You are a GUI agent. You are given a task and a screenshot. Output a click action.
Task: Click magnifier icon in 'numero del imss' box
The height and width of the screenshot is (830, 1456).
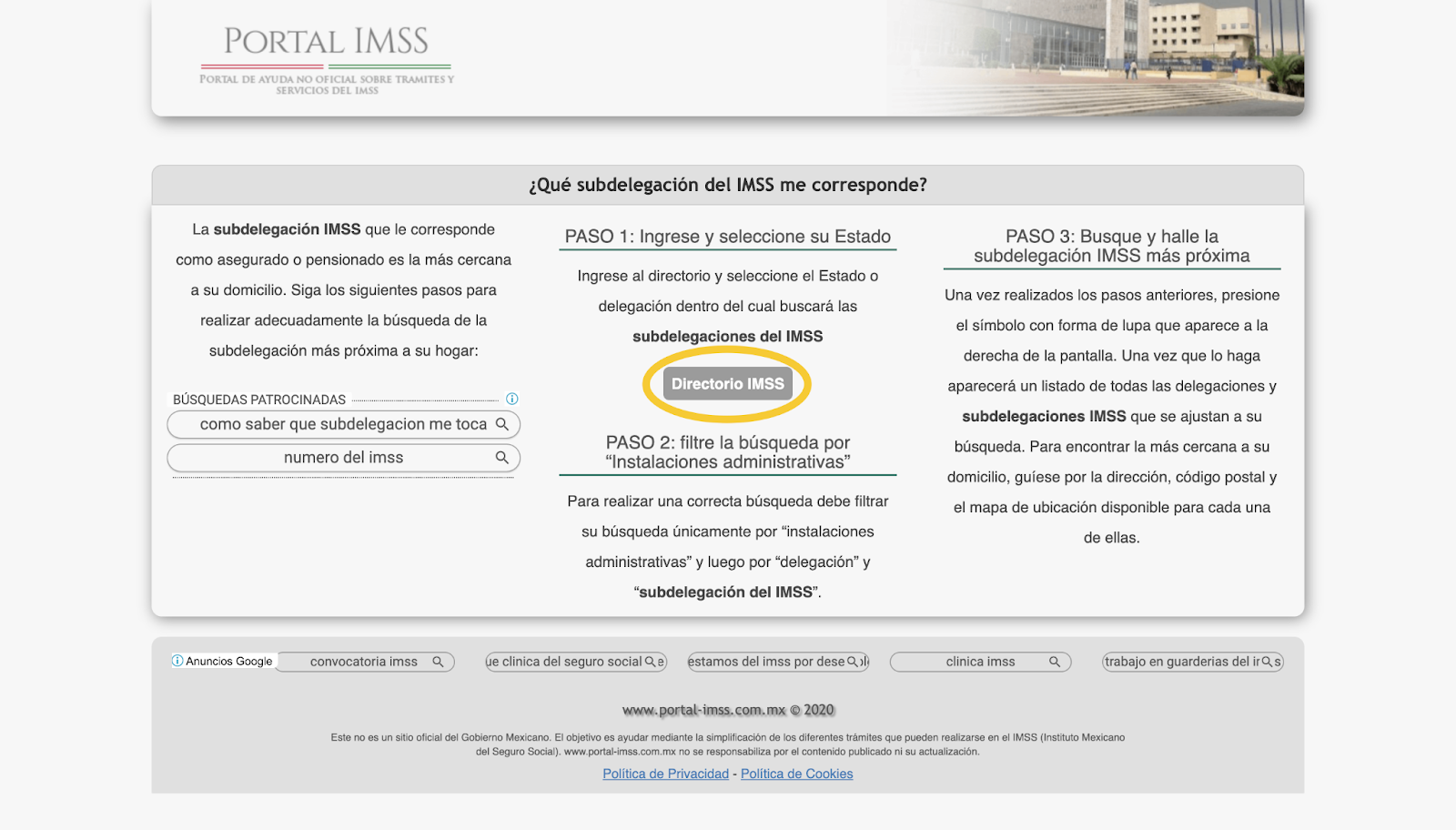tap(501, 458)
